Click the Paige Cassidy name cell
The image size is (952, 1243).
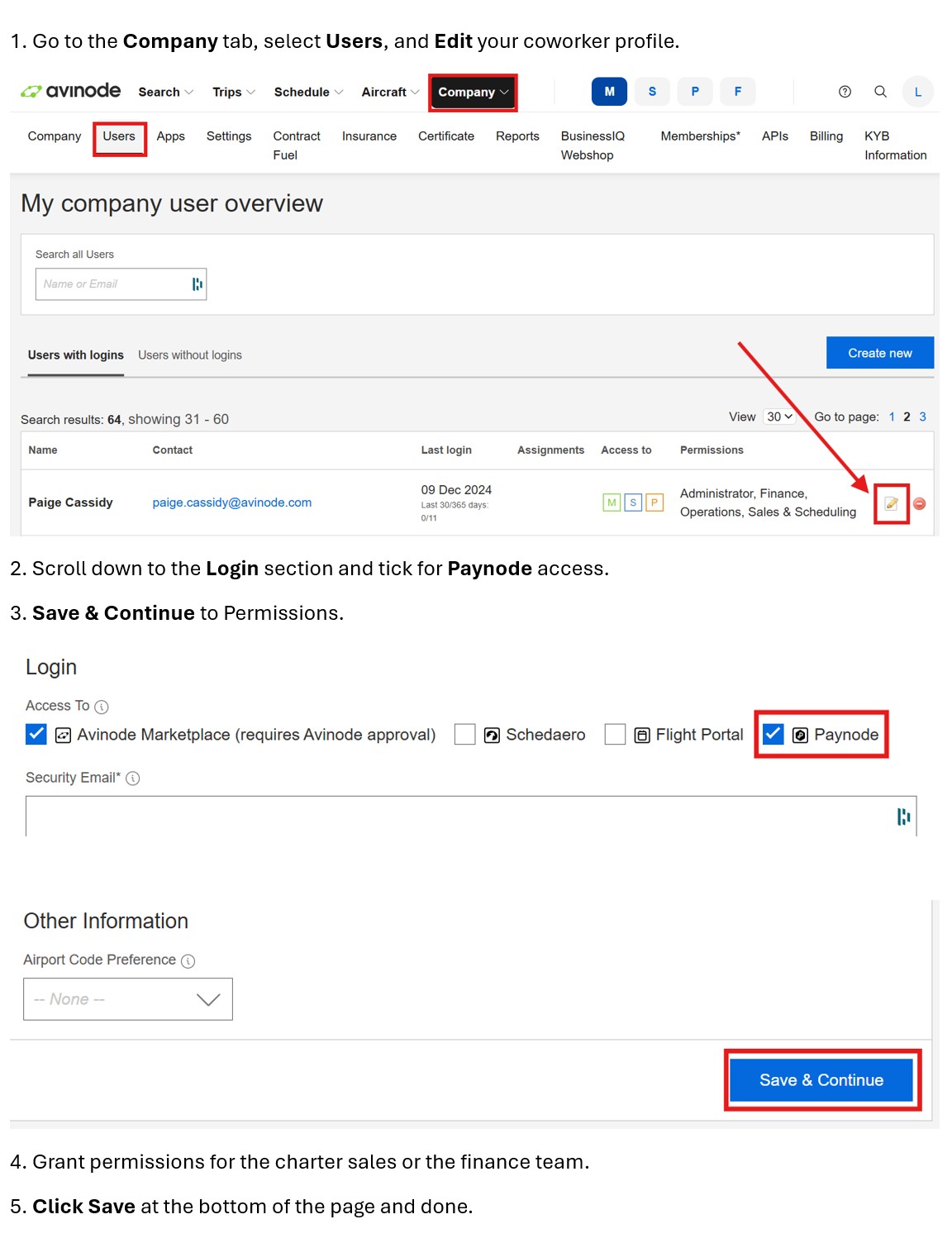(x=70, y=502)
